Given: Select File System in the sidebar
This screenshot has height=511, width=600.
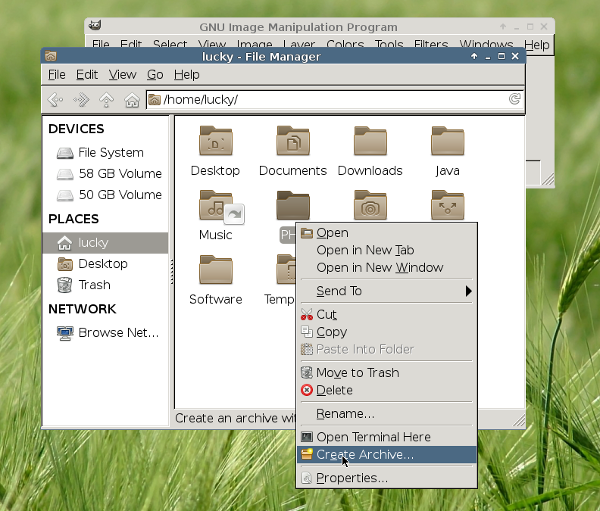Looking at the screenshot, I should 110,153.
